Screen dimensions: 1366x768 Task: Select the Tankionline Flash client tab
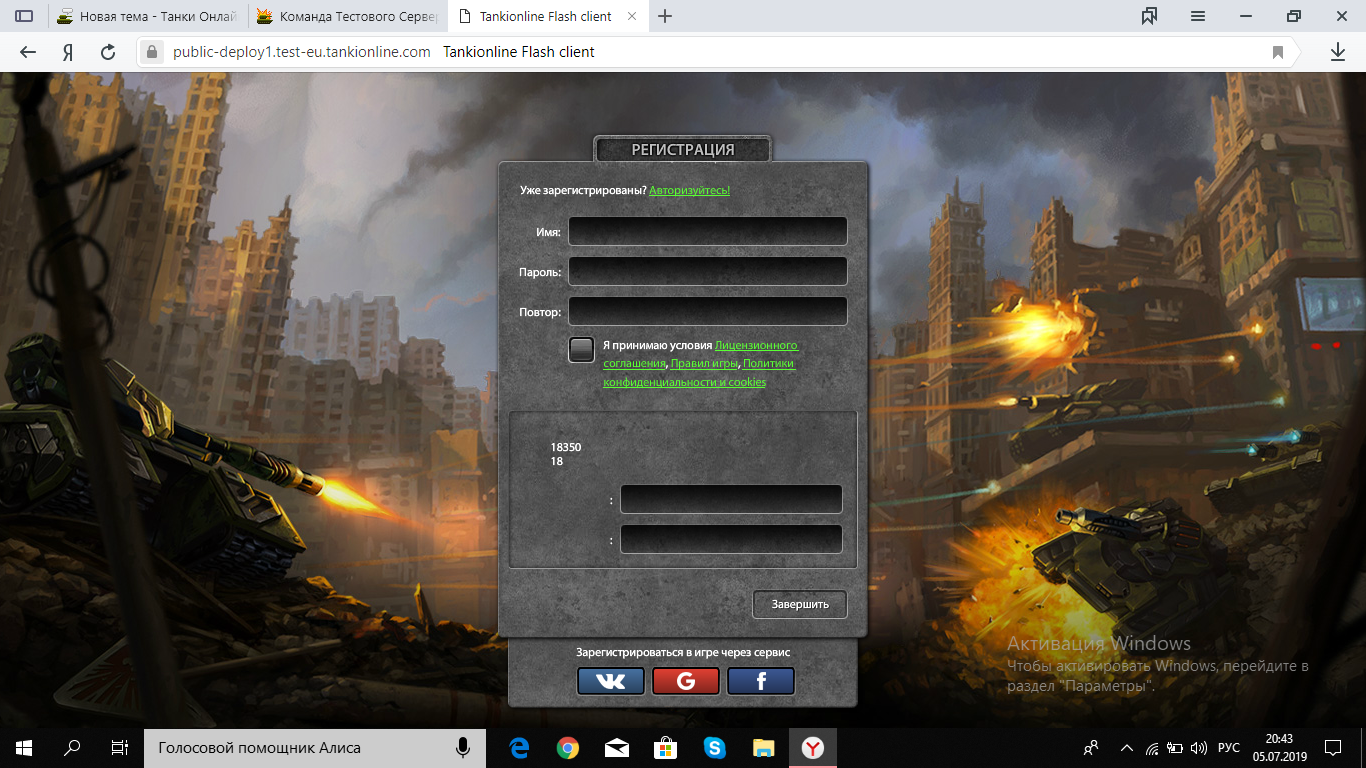tap(545, 16)
